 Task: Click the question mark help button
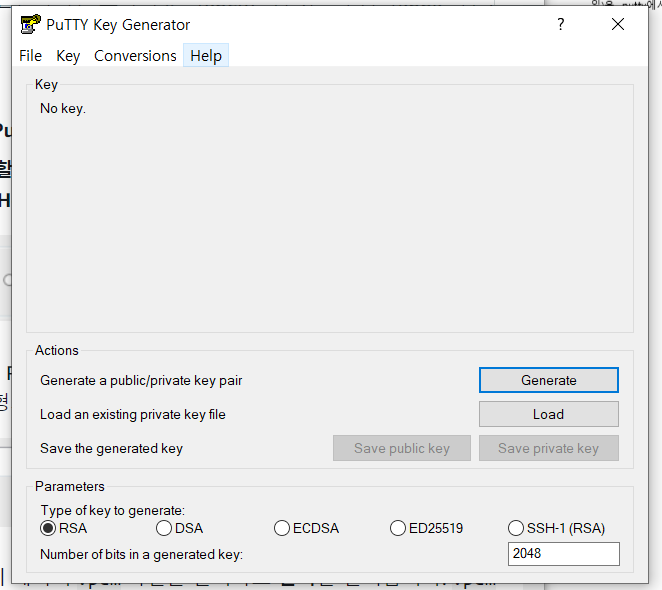pyautogui.click(x=560, y=24)
